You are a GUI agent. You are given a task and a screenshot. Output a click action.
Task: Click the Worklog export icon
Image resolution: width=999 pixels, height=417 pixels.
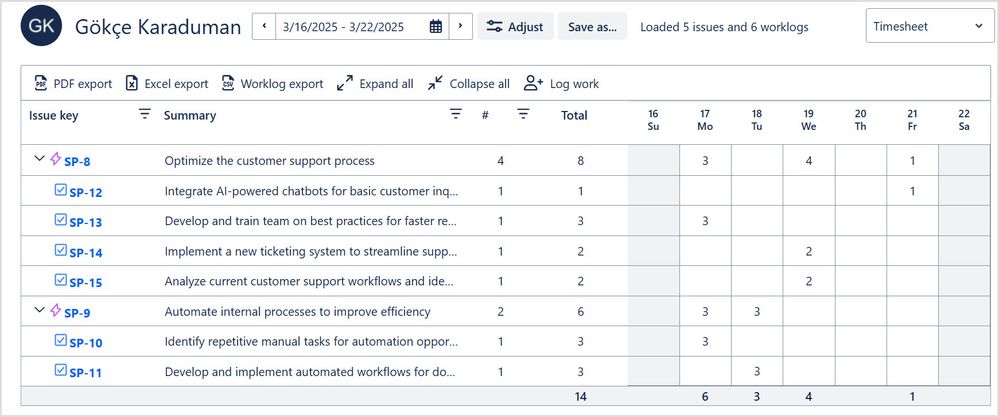click(228, 83)
